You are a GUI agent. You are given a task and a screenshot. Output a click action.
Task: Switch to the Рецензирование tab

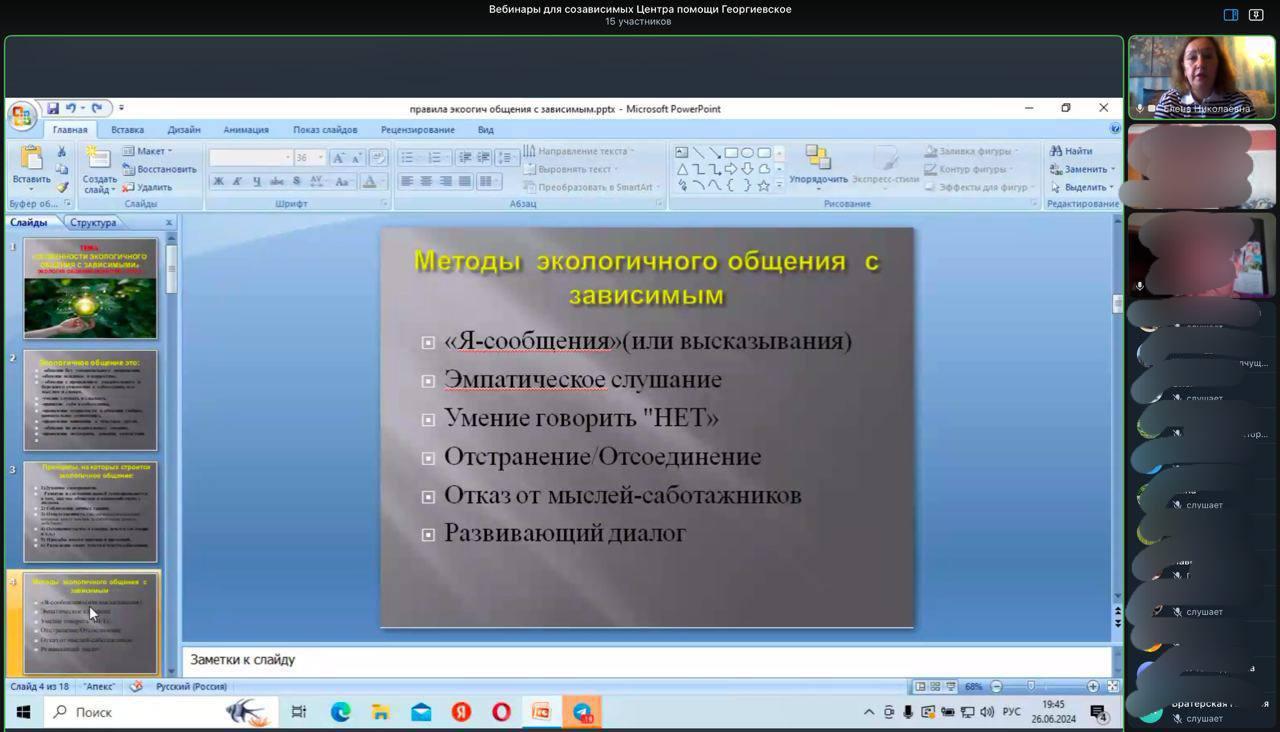pyautogui.click(x=417, y=130)
